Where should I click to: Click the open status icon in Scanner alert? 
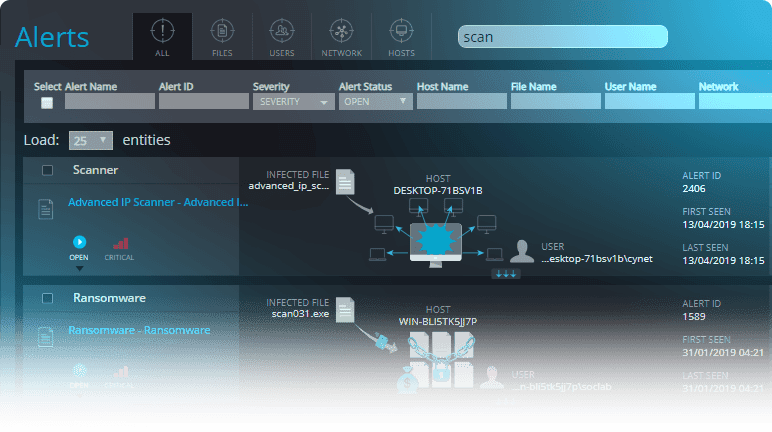point(80,242)
